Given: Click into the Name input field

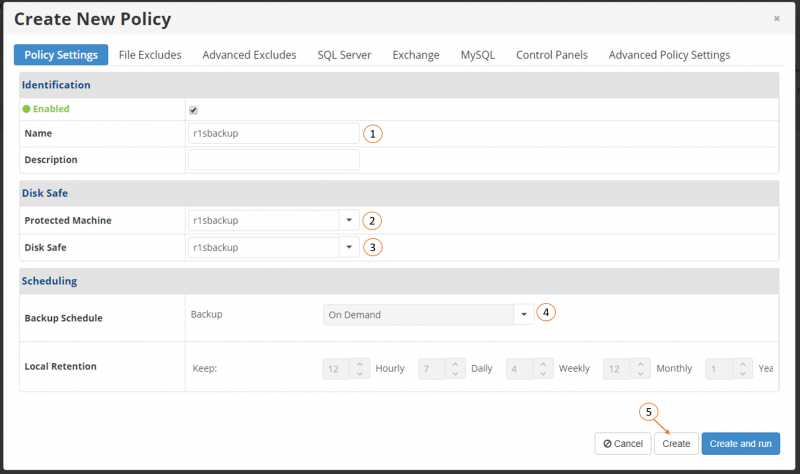Looking at the screenshot, I should coord(274,133).
